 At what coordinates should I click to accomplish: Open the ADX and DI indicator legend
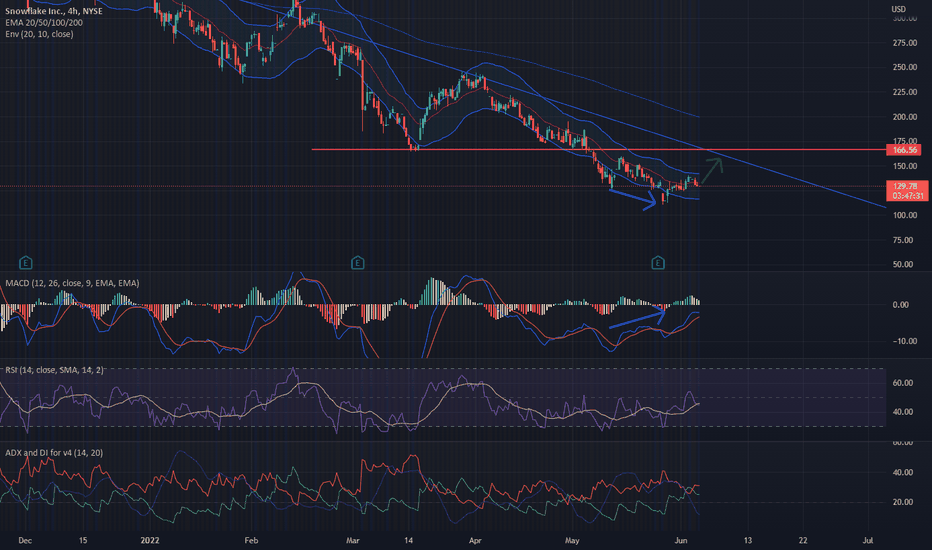pyautogui.click(x=54, y=452)
